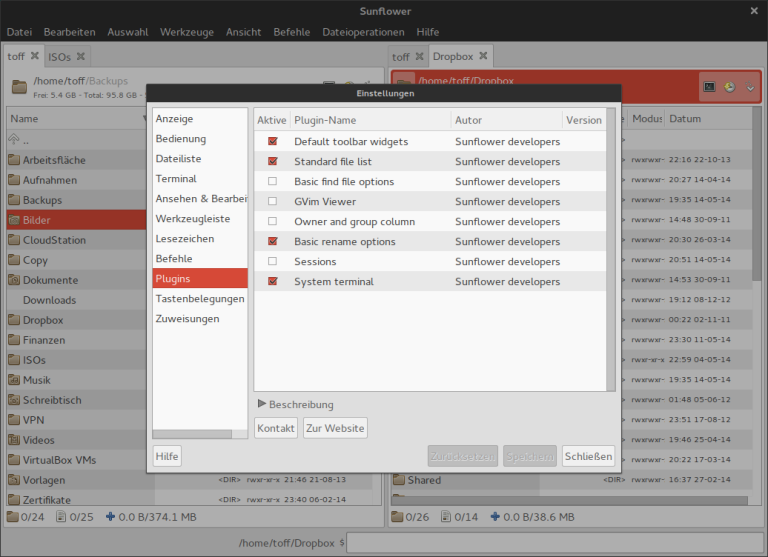Image resolution: width=768 pixels, height=557 pixels.
Task: Uncheck the Standard file list plugin
Action: (x=273, y=161)
